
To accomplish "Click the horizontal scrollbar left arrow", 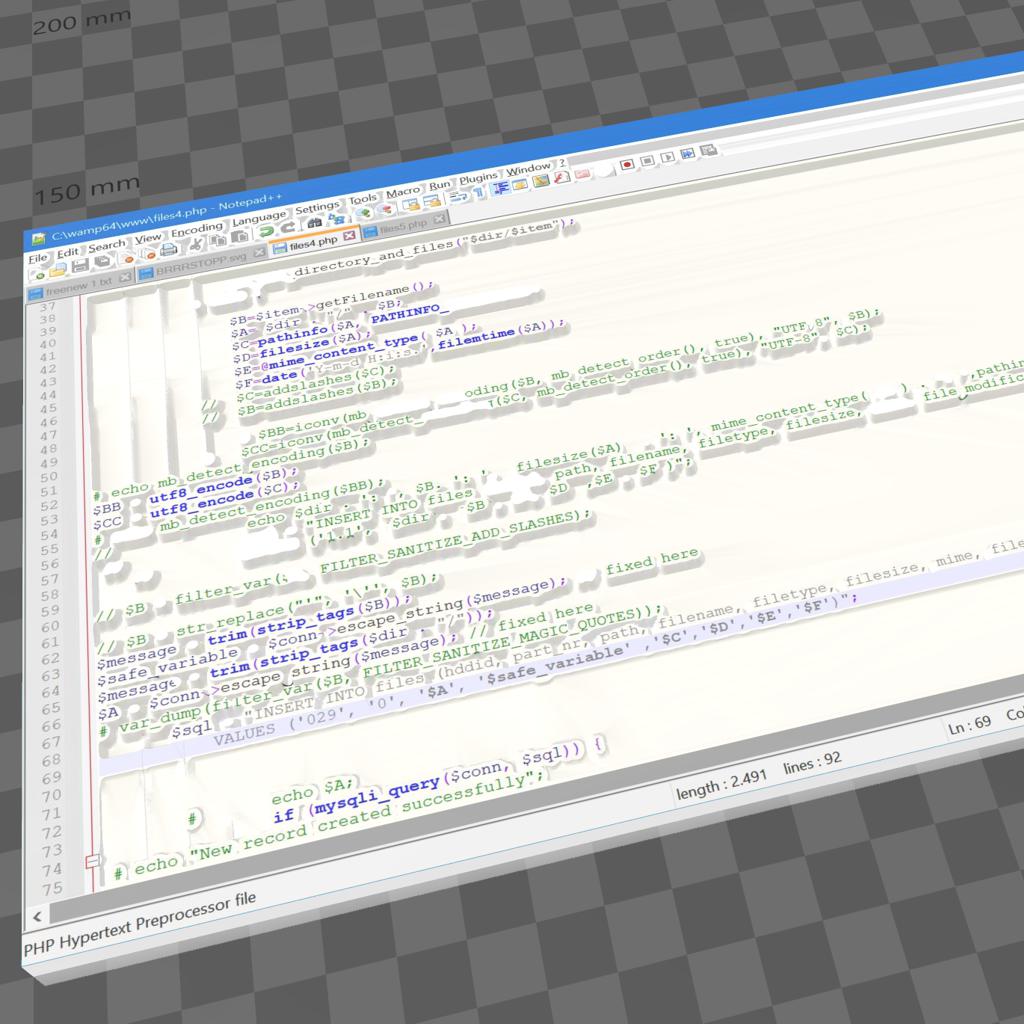I will tap(37, 917).
